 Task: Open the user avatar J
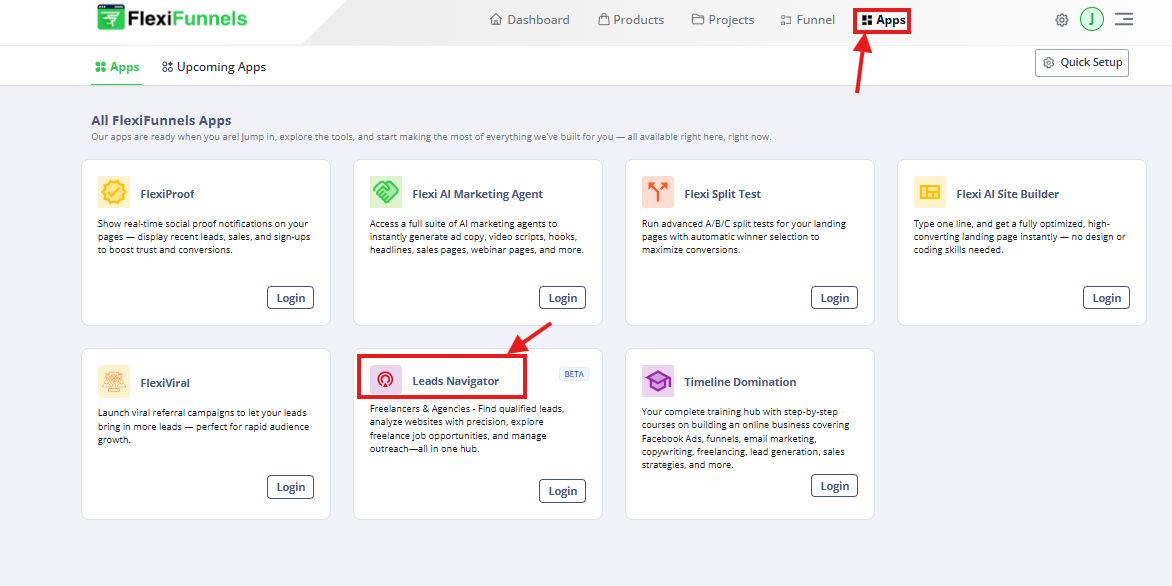click(1091, 19)
